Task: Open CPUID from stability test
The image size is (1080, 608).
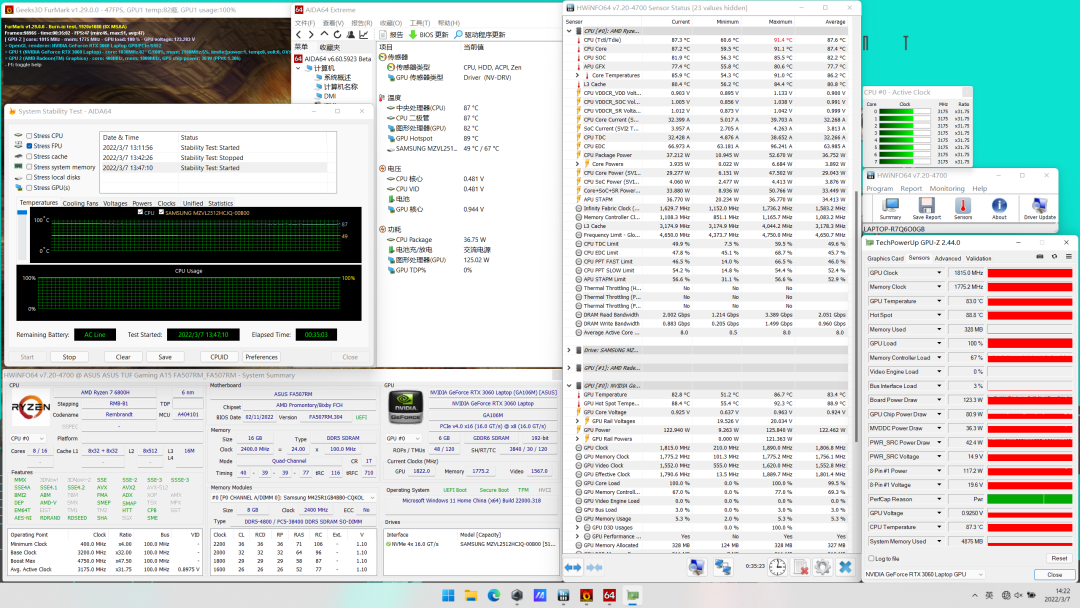Action: tap(219, 357)
